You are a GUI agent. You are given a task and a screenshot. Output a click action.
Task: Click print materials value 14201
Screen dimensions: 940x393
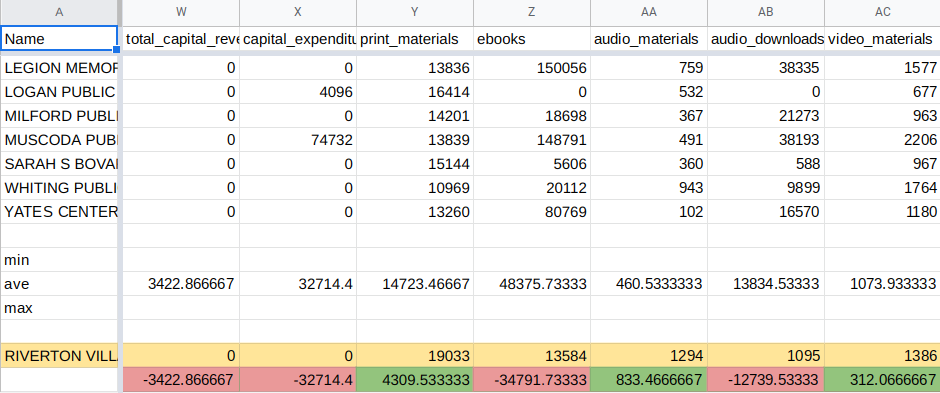tap(415, 116)
